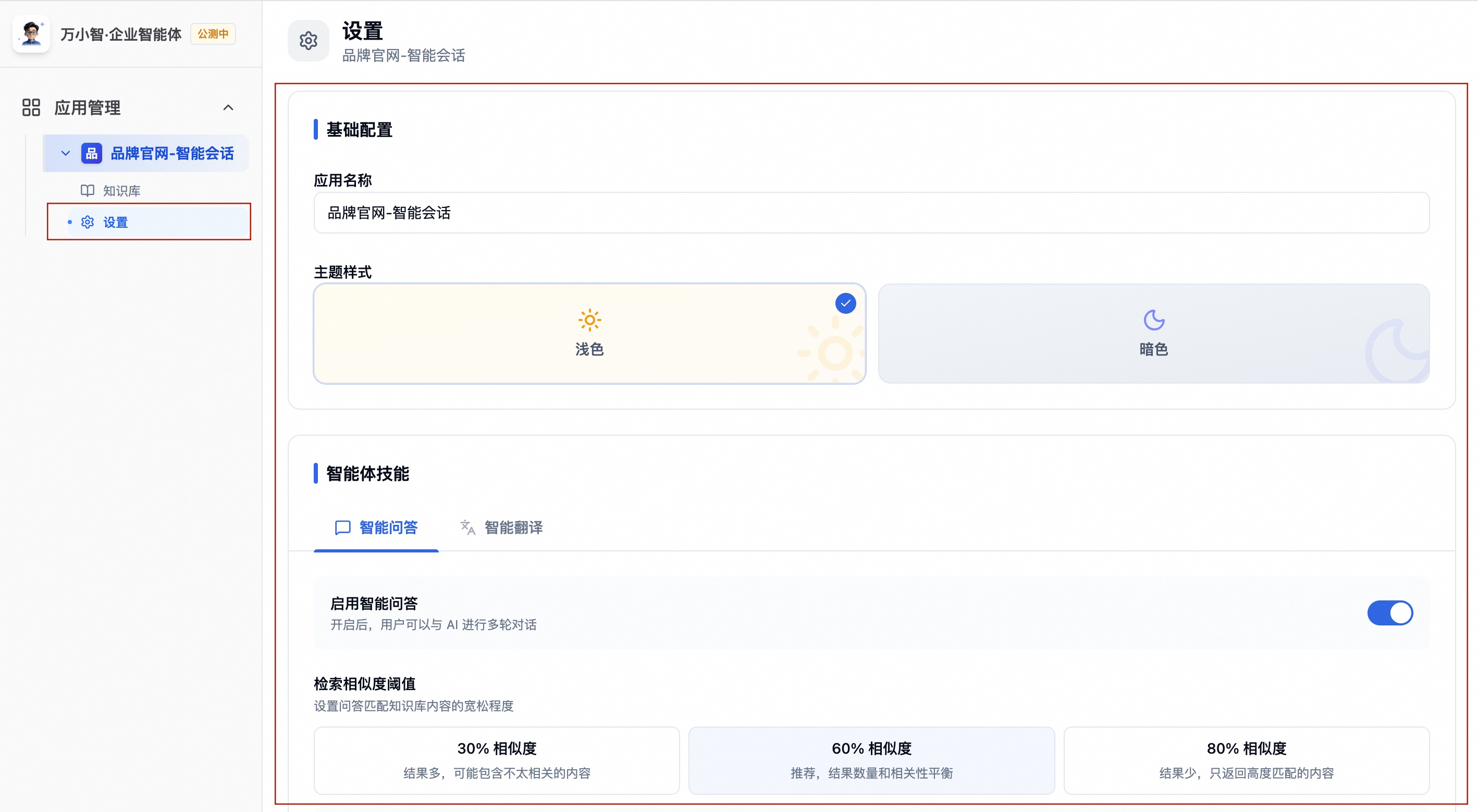This screenshot has height=812, width=1478.
Task: Disable the 启用智能问答 switch
Action: pyautogui.click(x=1390, y=612)
